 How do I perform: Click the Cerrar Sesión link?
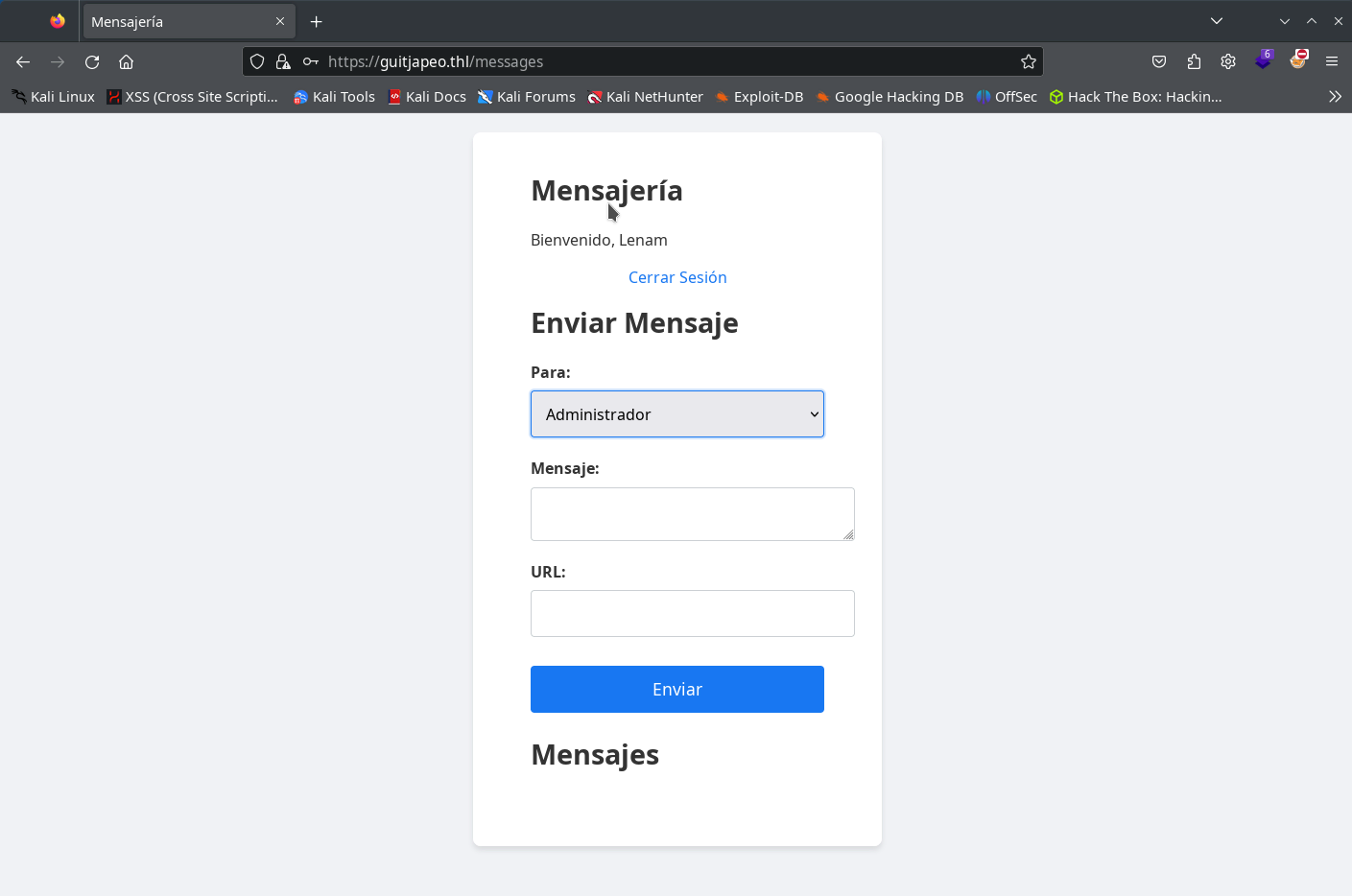677,277
